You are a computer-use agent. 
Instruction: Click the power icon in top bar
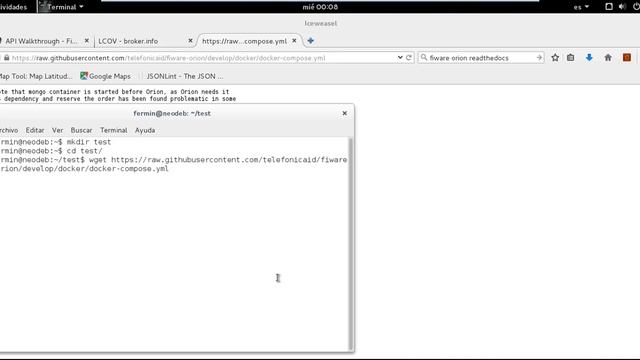coord(636,7)
